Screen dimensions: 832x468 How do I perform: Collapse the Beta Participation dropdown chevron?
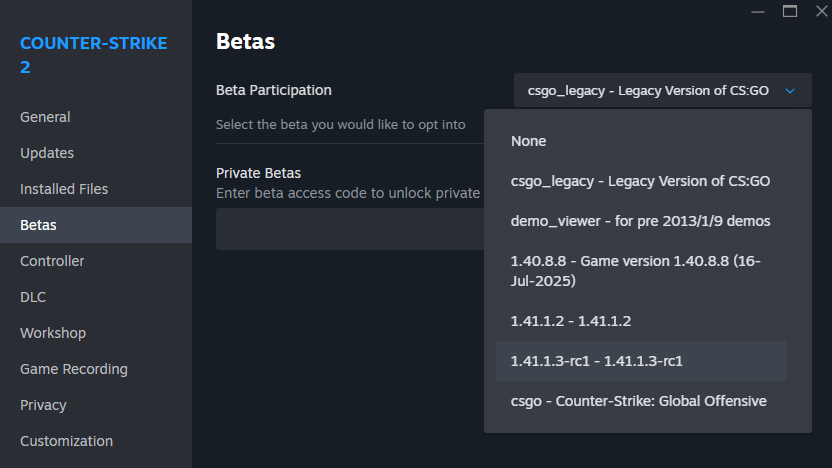790,90
